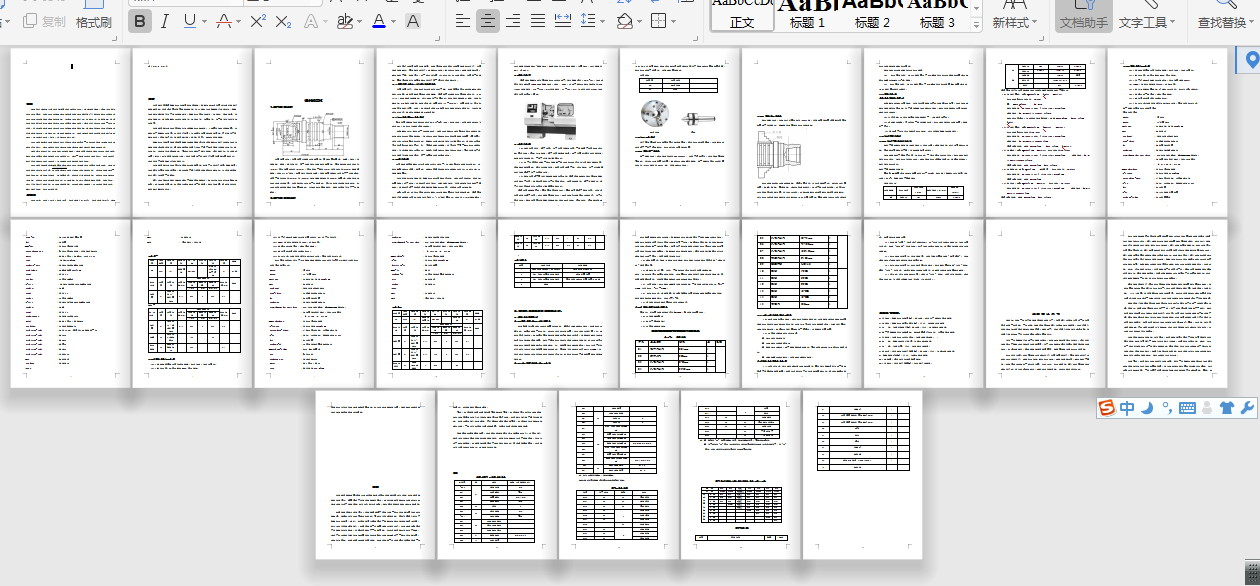Apply strikethrough A formatting
Image resolution: width=1260 pixels, height=586 pixels.
224,21
